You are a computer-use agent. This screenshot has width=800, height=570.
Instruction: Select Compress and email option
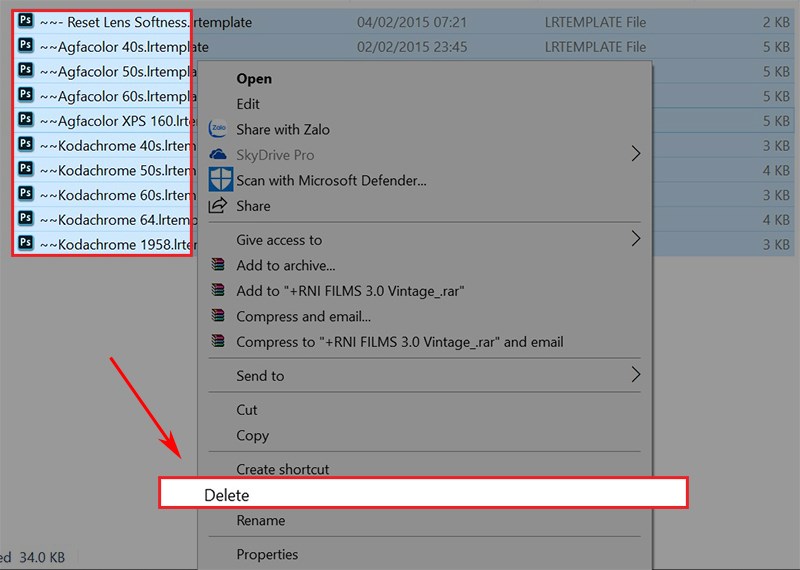point(304,316)
